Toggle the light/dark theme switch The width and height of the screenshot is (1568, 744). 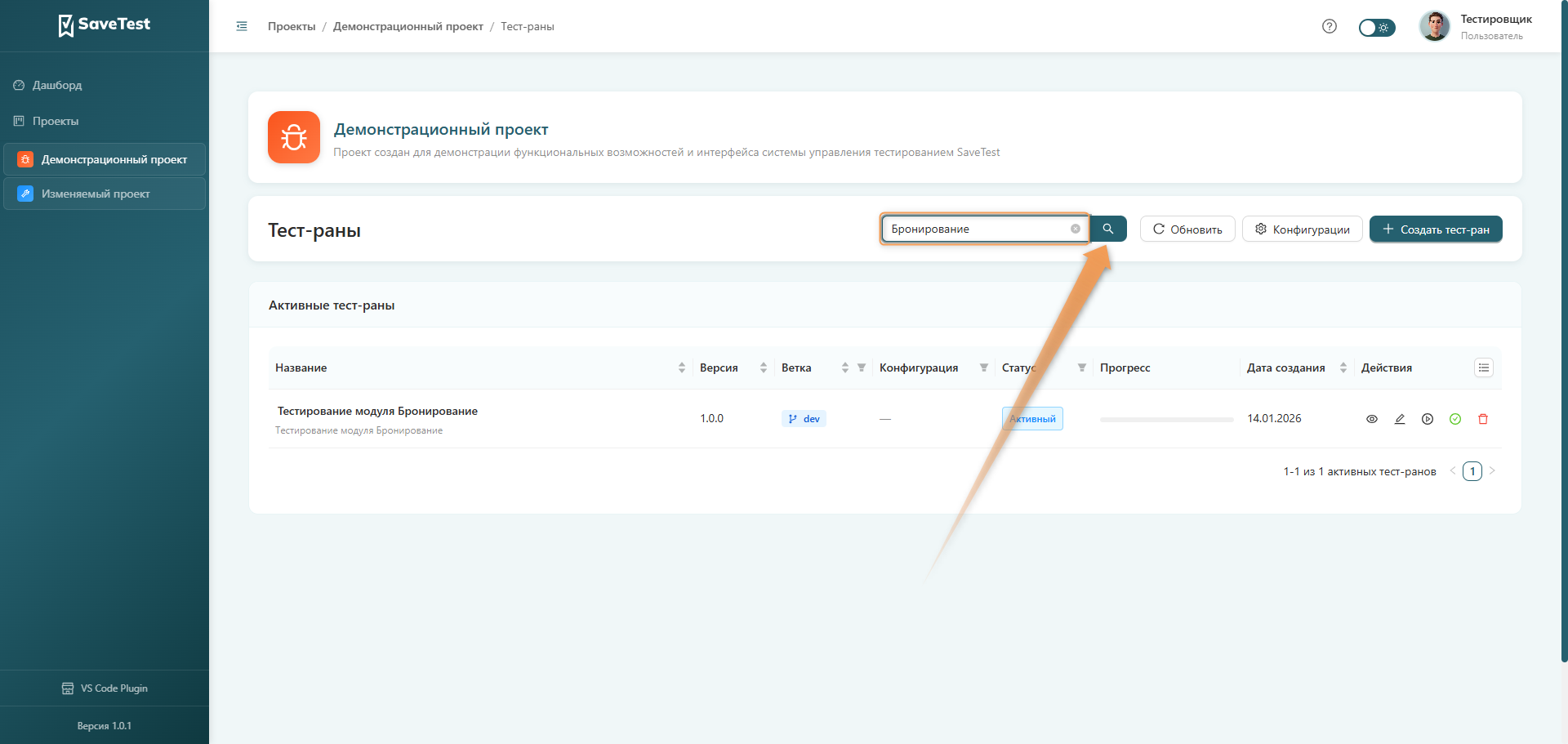[x=1377, y=28]
